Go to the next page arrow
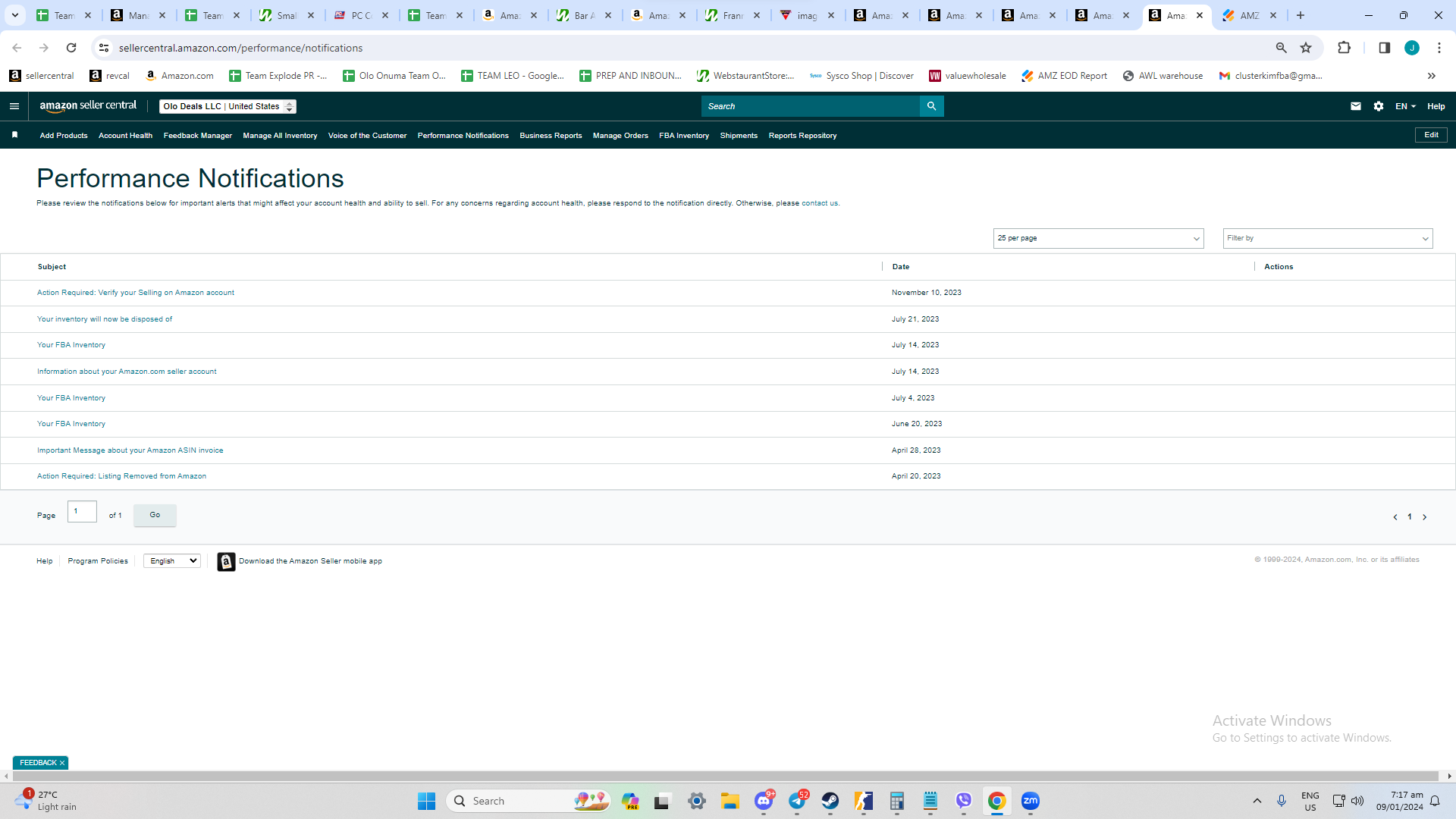The height and width of the screenshot is (819, 1456). [1425, 517]
